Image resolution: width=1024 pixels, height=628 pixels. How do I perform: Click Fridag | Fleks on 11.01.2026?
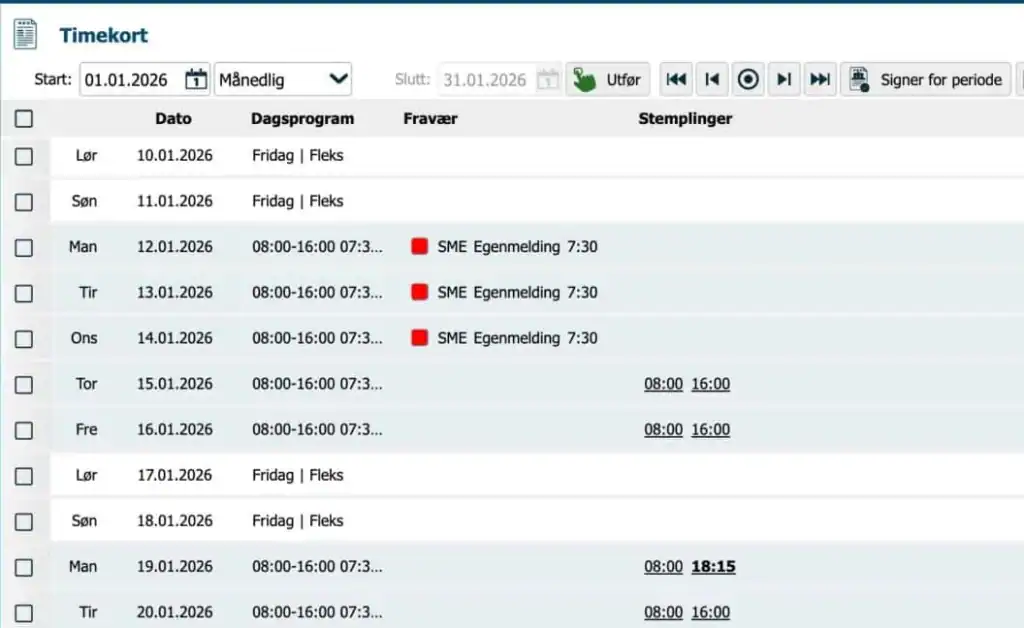click(x=298, y=201)
